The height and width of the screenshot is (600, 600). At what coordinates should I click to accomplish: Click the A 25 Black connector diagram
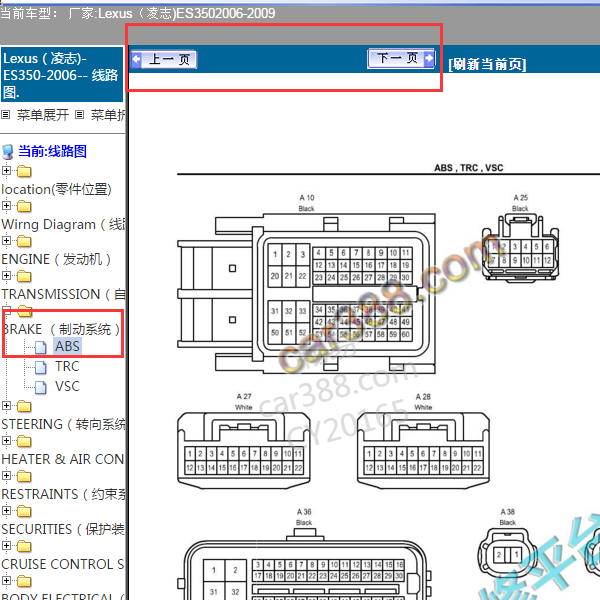(520, 248)
